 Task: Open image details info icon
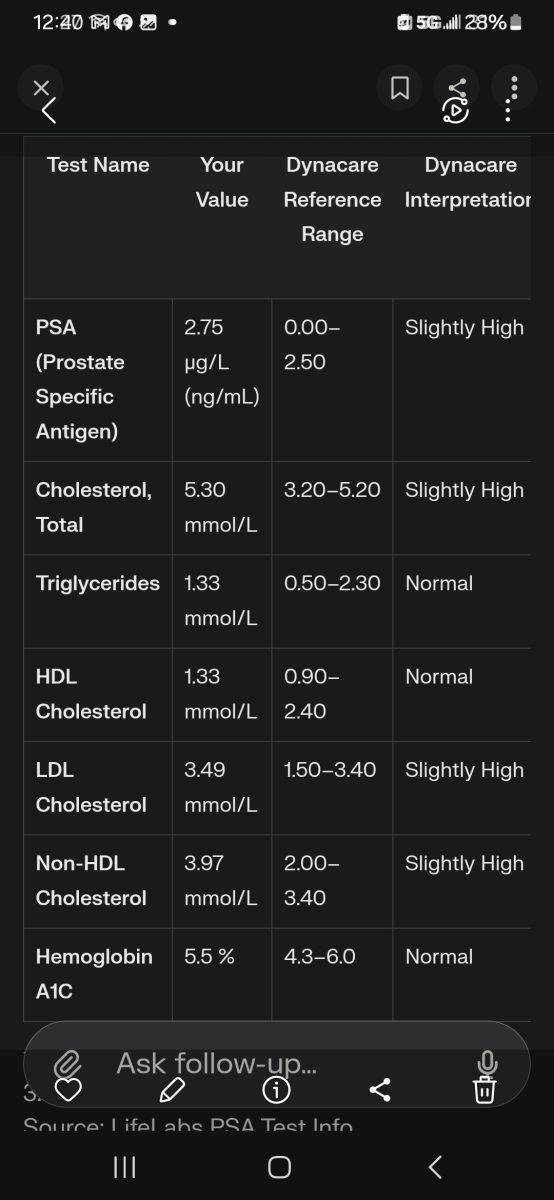pos(276,1089)
